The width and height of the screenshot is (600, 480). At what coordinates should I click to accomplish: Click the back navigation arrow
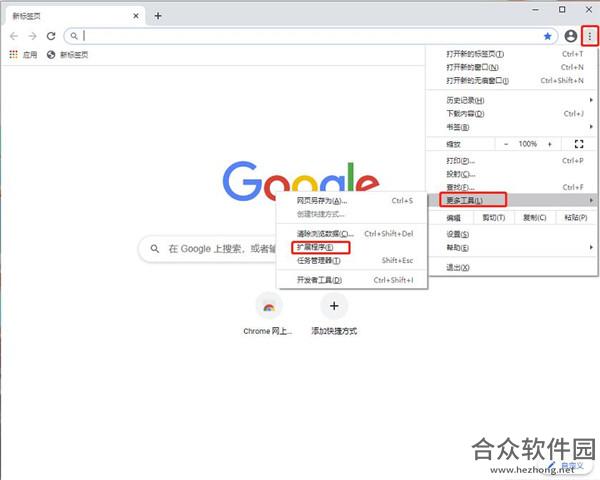tap(14, 36)
